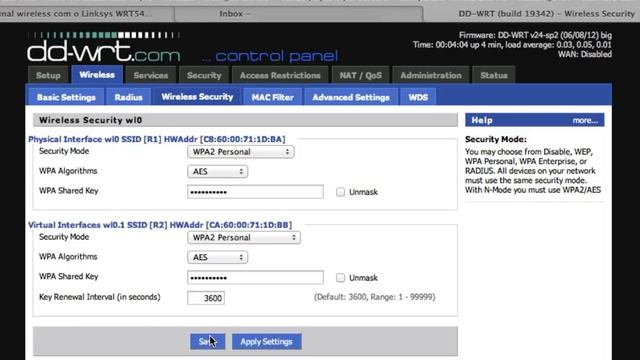Tick Unmask checkbox for wl0.1 key
640x360 pixels.
[340, 278]
